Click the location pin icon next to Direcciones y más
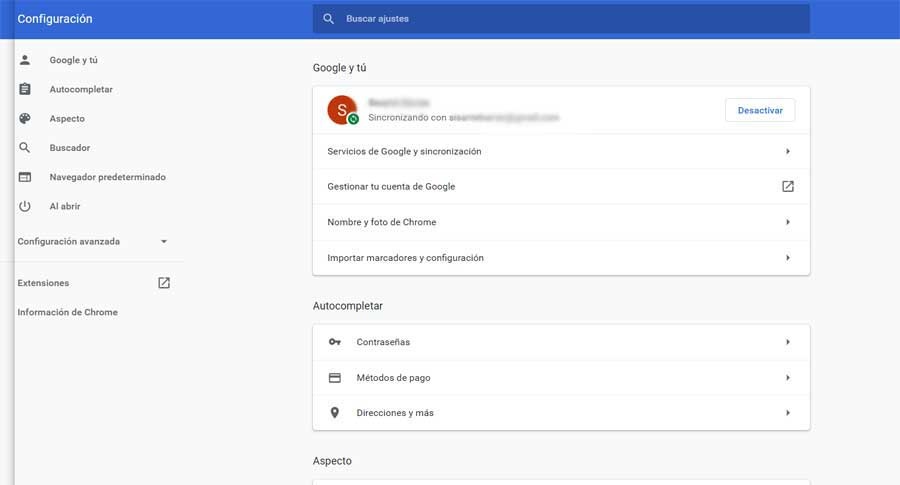The height and width of the screenshot is (485, 900). coord(335,413)
